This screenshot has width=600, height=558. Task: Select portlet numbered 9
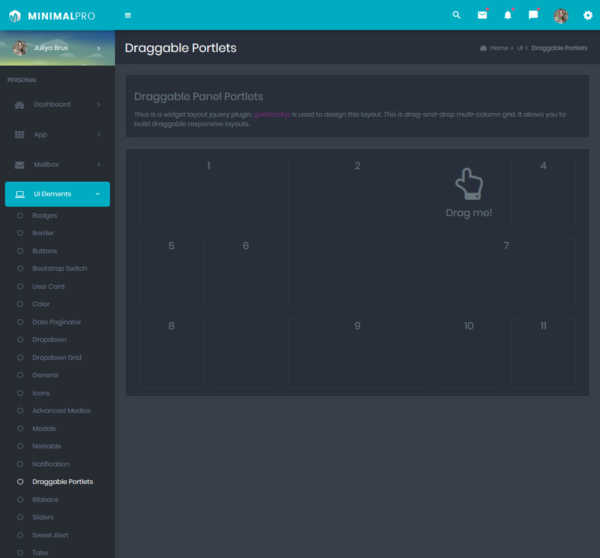(357, 352)
